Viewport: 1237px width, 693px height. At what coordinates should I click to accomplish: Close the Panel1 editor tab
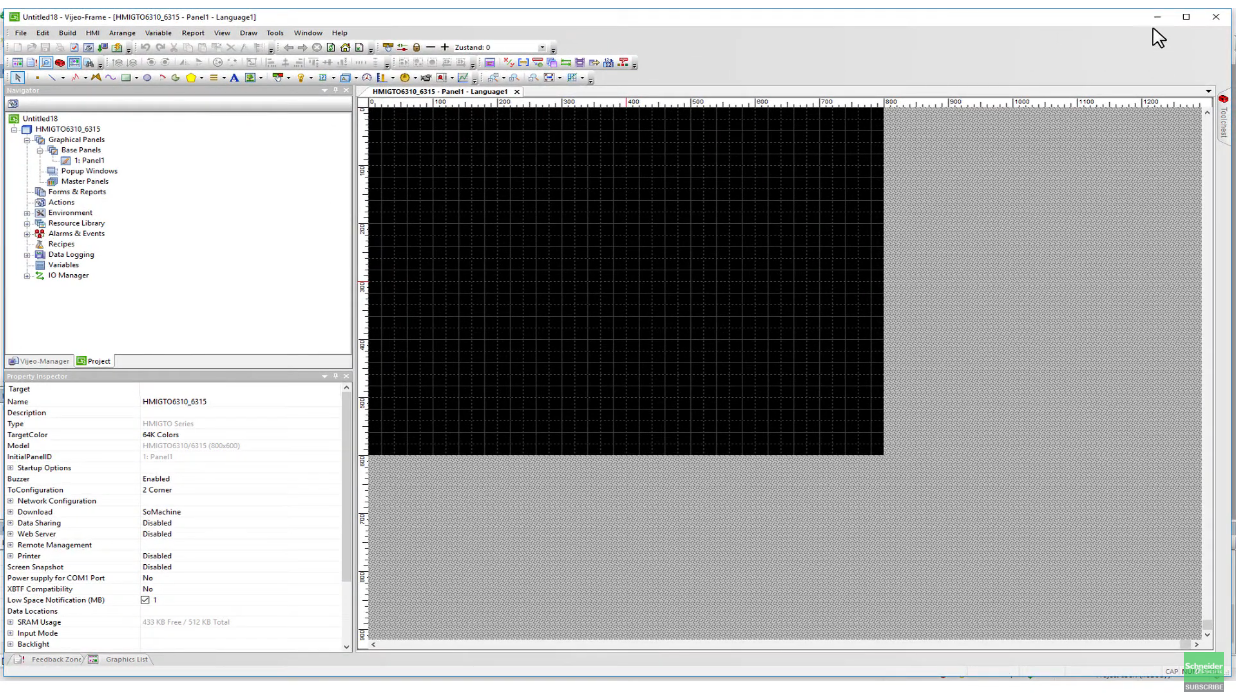pos(517,91)
